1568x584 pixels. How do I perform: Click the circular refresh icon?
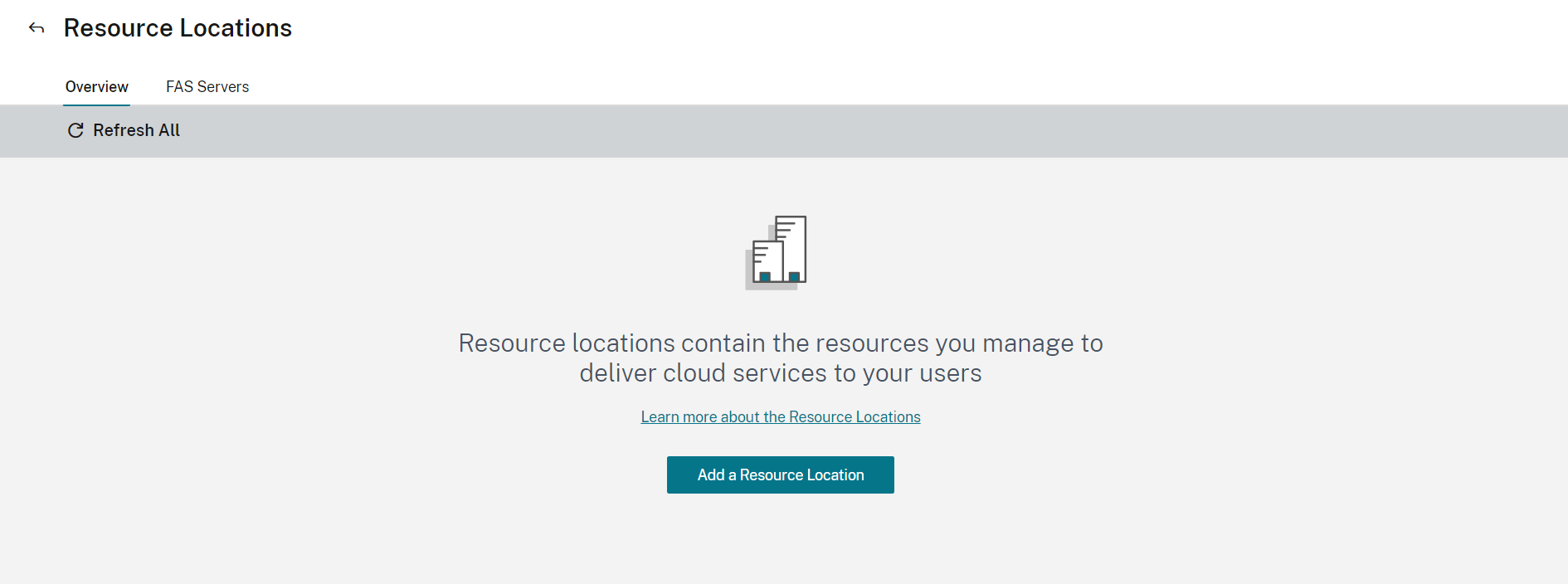75,130
